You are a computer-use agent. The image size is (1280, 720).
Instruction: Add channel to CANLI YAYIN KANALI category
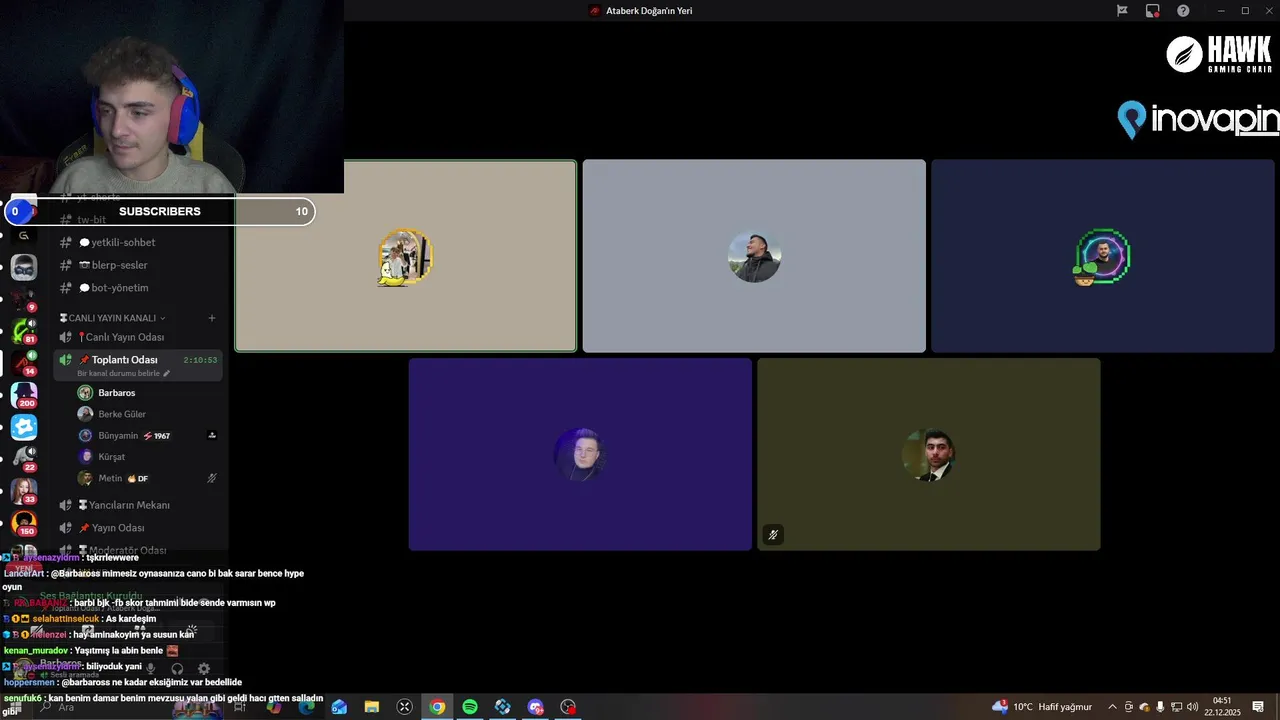211,318
